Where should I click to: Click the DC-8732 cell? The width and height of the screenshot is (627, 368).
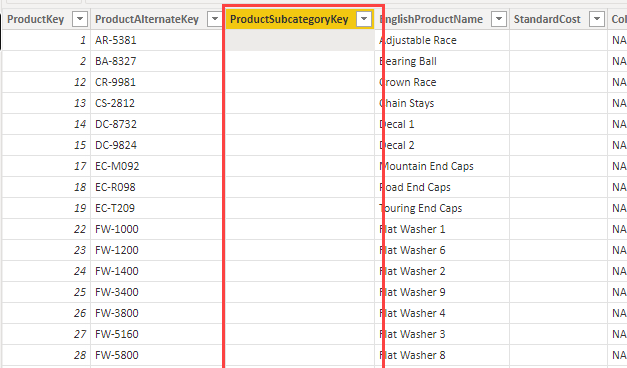(x=156, y=124)
